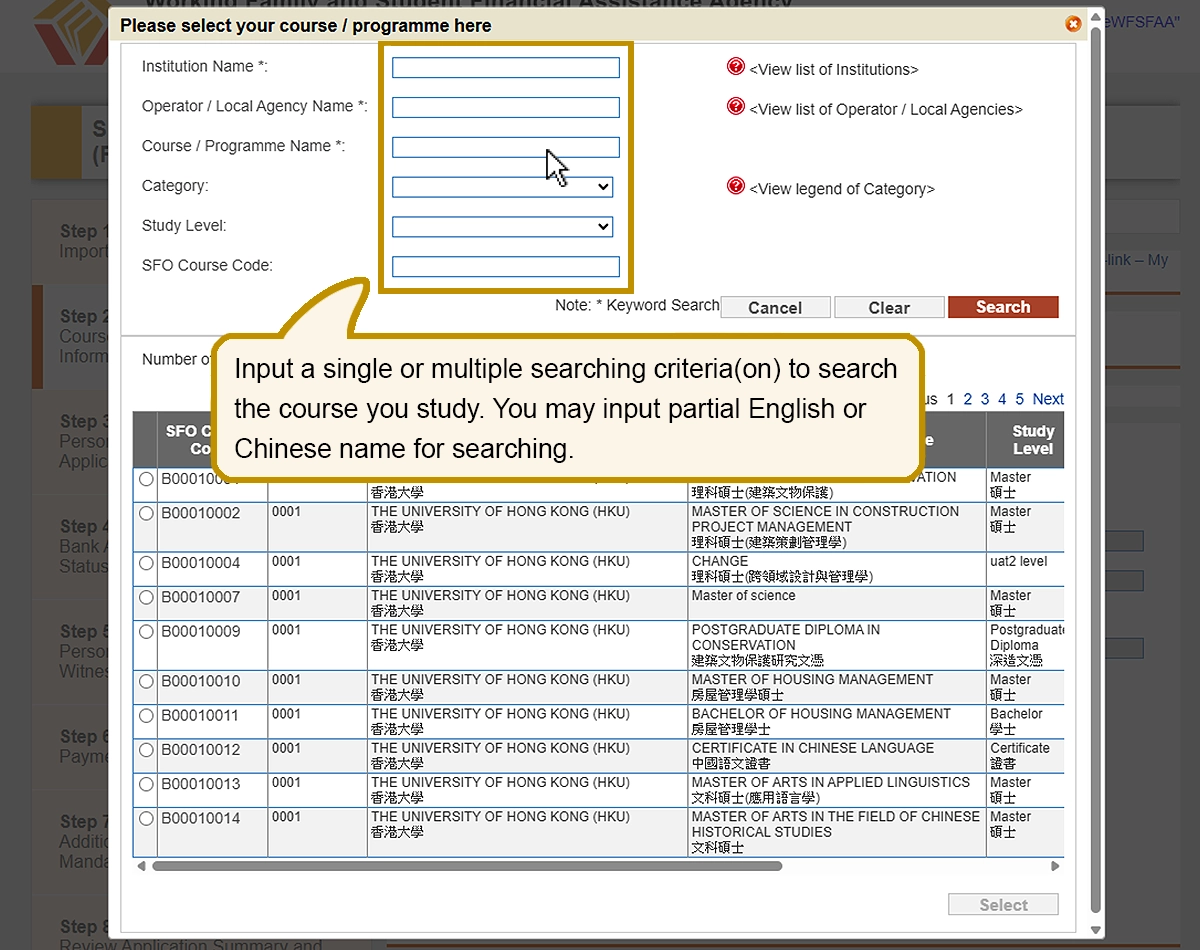Click the horizontal scrollbar right arrow
The image size is (1200, 950).
coord(1055,866)
